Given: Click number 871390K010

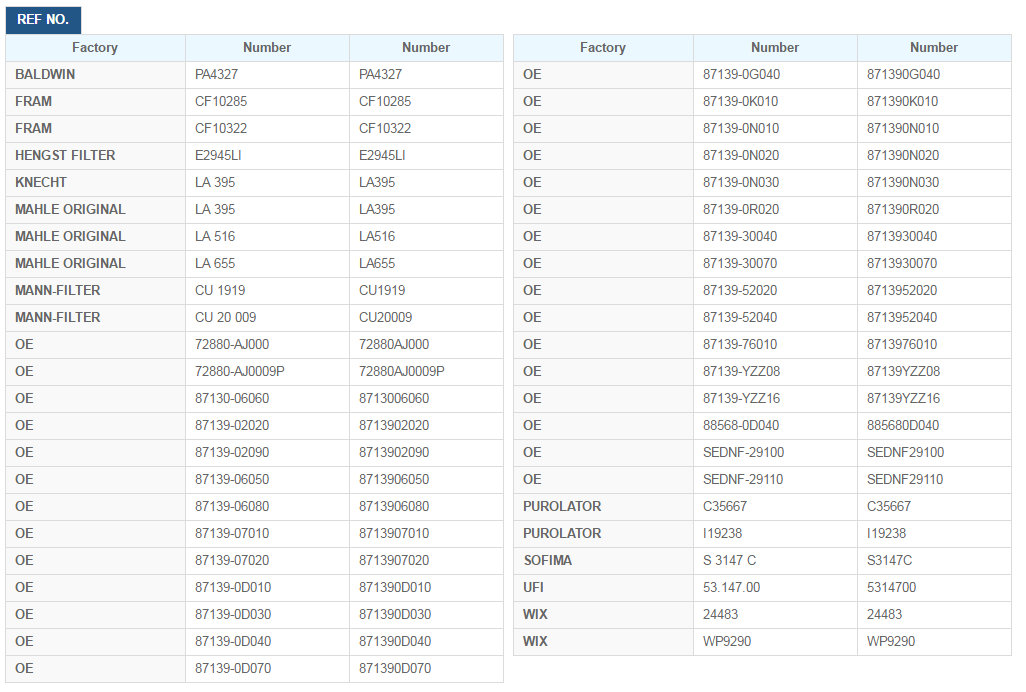Looking at the screenshot, I should pos(903,101).
